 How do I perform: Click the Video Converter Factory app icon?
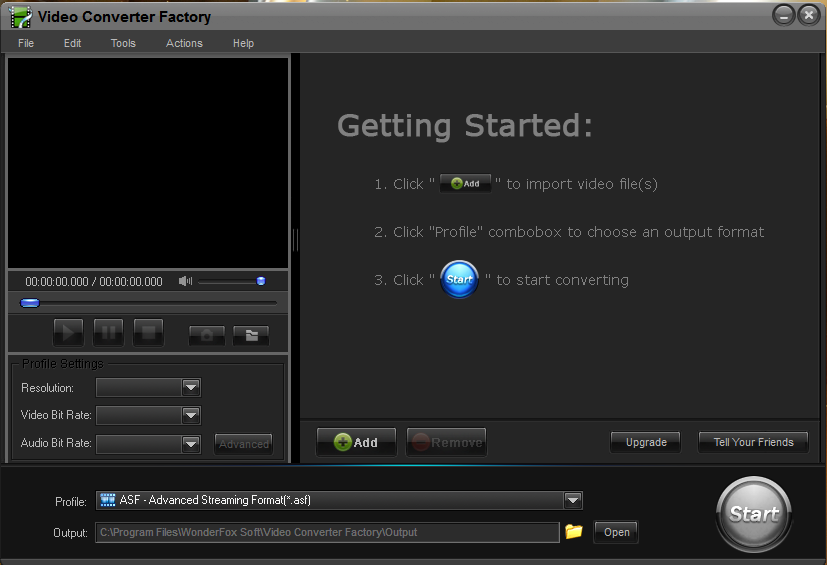click(x=20, y=17)
